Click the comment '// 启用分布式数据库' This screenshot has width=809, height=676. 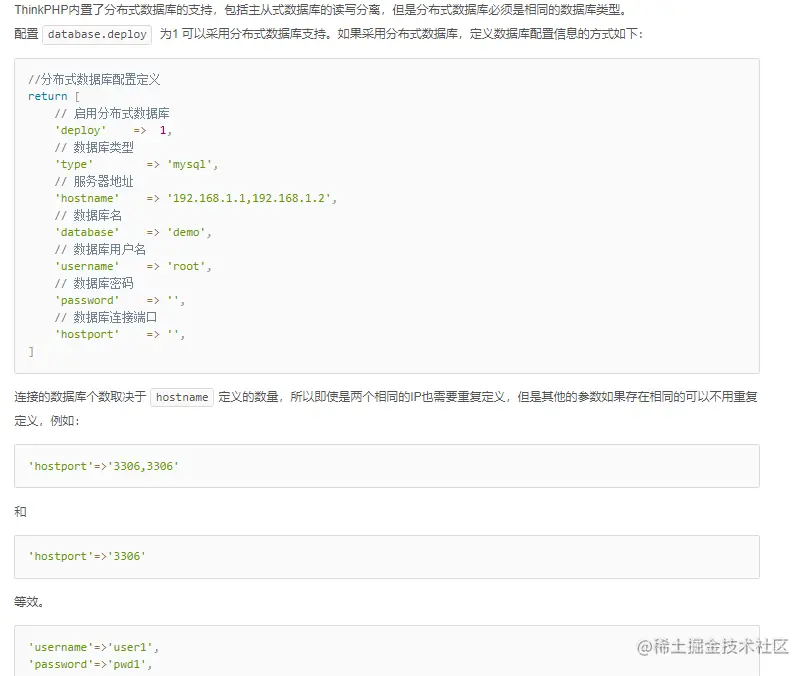(x=112, y=114)
